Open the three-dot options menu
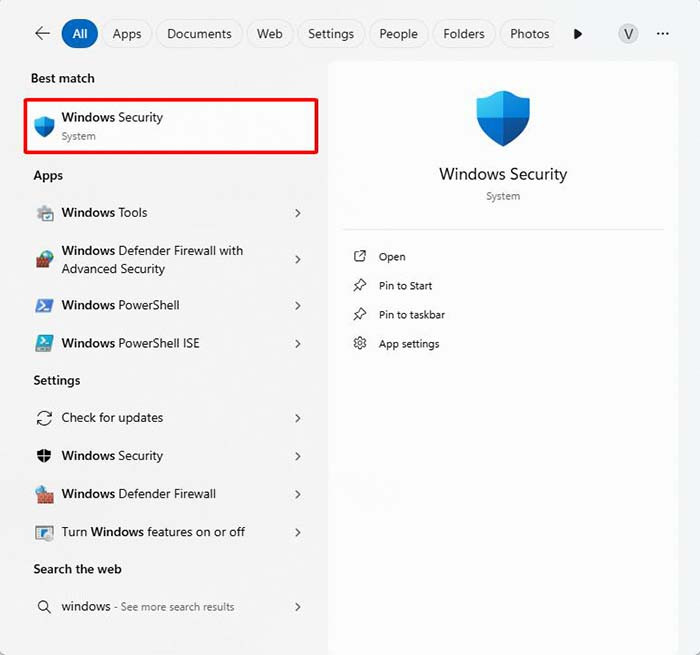The width and height of the screenshot is (700, 655). (662, 34)
